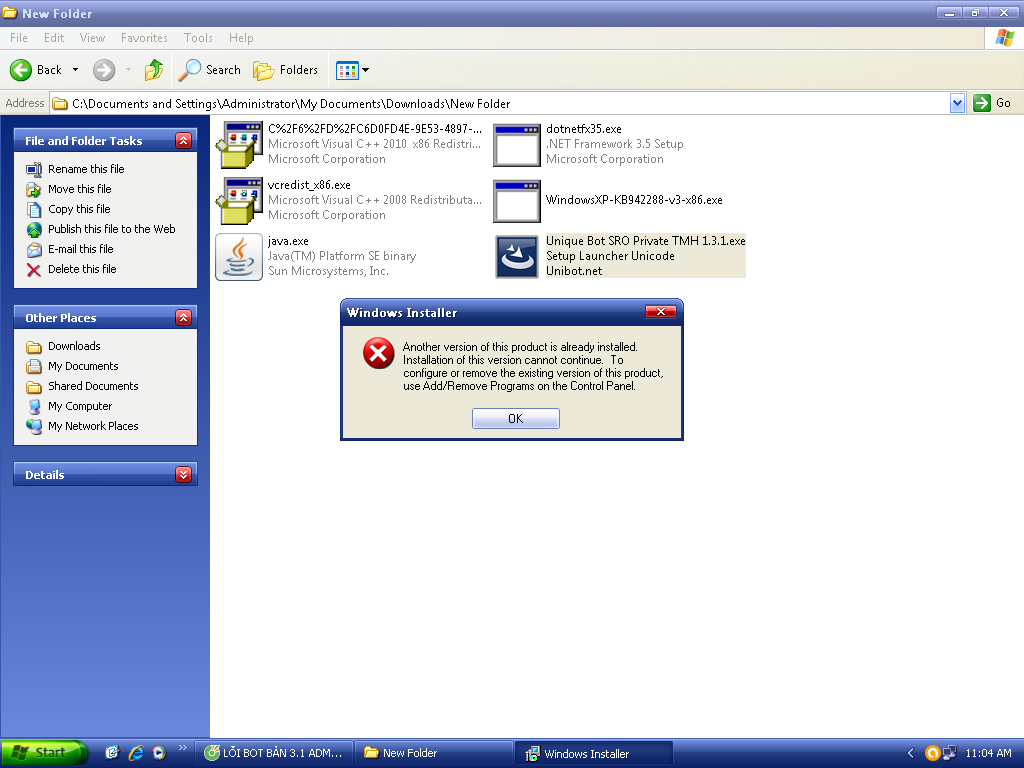This screenshot has height=768, width=1024.
Task: Click Rename this file
Action: (86, 169)
